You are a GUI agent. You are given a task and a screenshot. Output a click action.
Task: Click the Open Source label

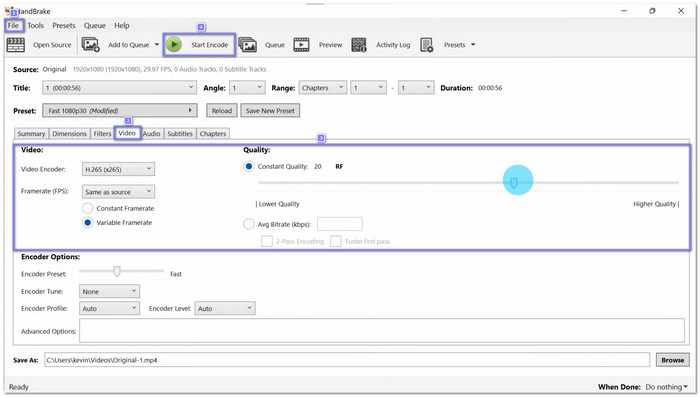[x=52, y=45]
